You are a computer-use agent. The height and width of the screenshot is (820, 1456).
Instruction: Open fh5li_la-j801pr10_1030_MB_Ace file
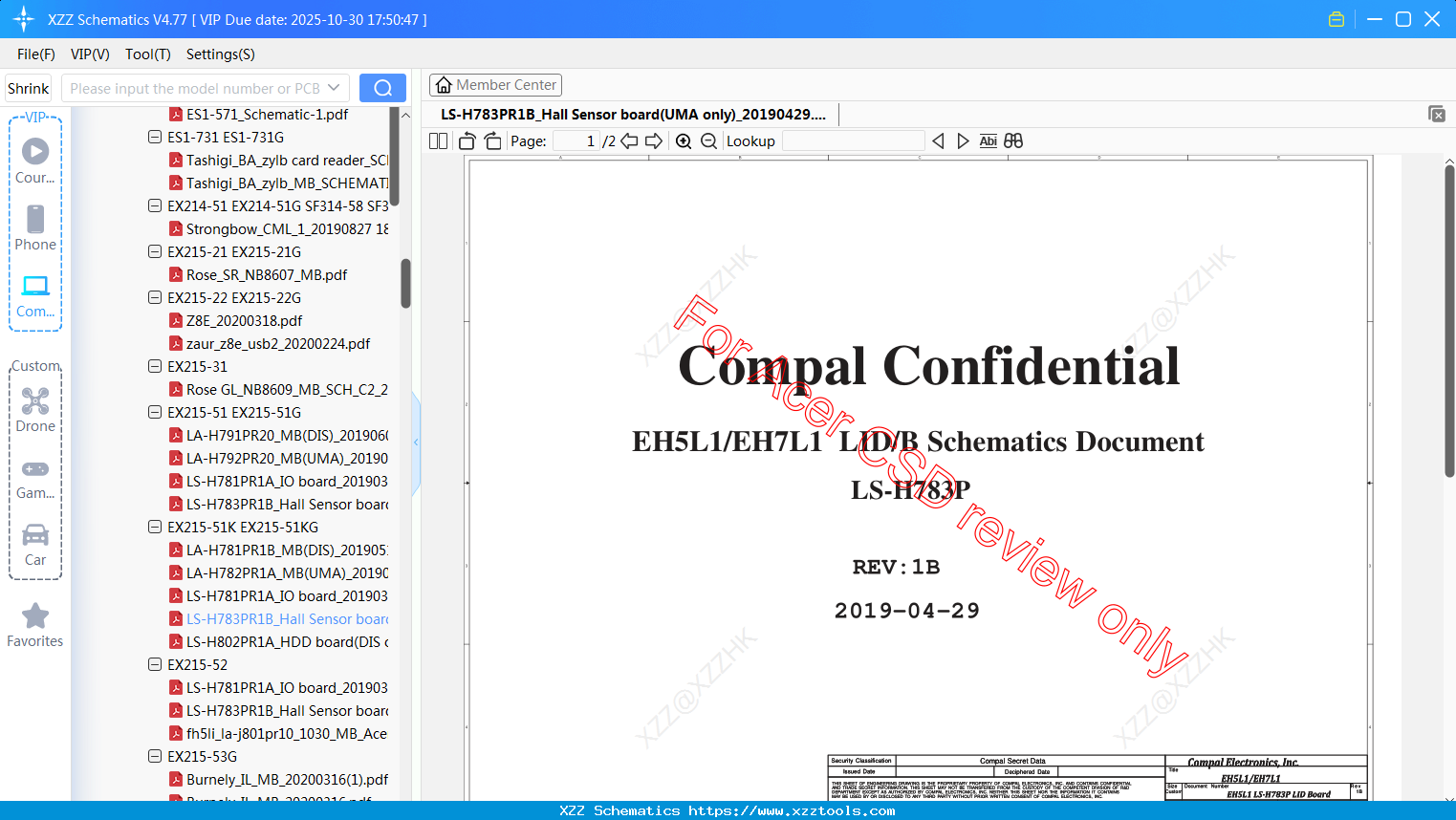coord(278,734)
